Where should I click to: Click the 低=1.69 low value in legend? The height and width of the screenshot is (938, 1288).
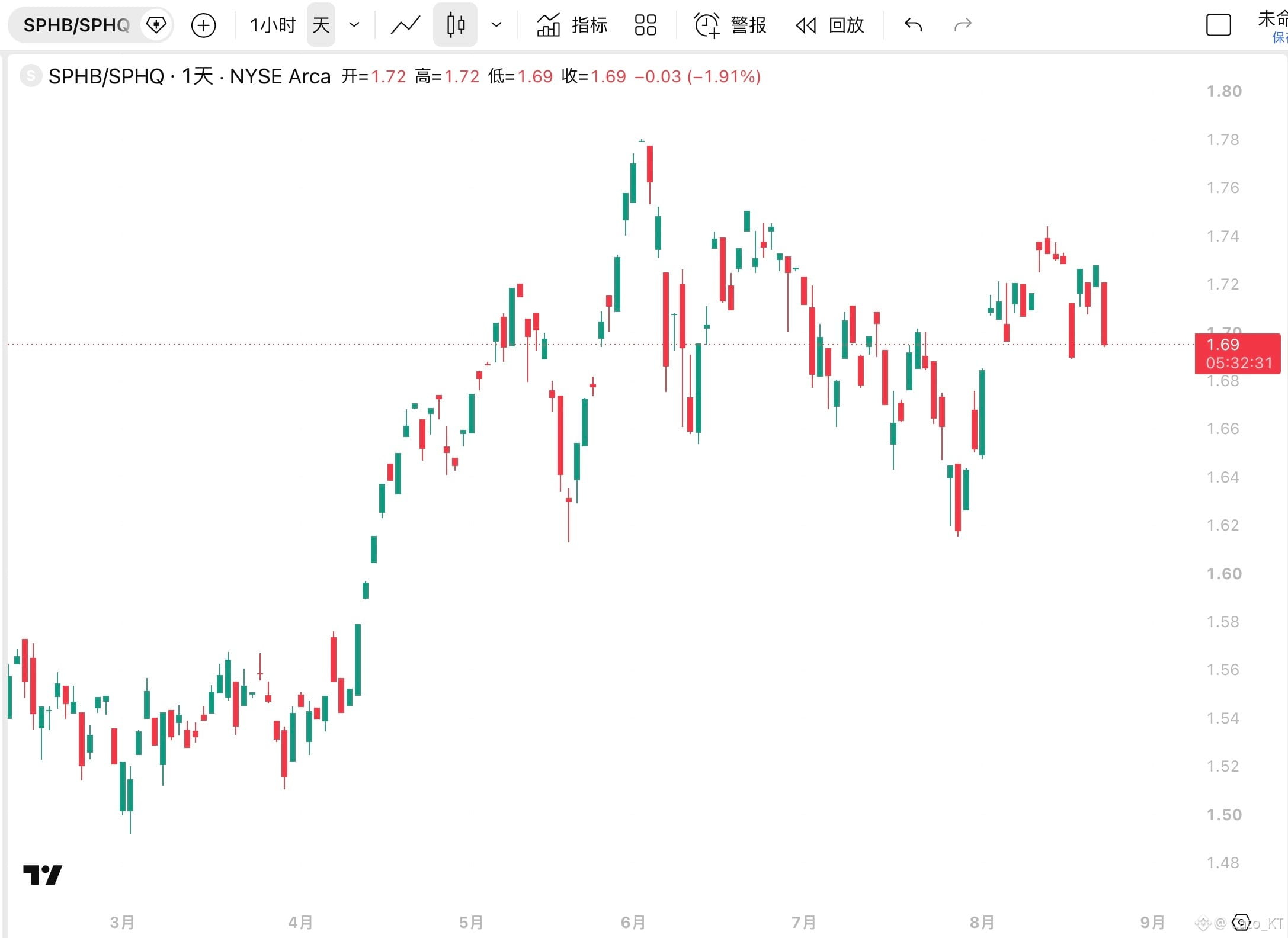520,76
